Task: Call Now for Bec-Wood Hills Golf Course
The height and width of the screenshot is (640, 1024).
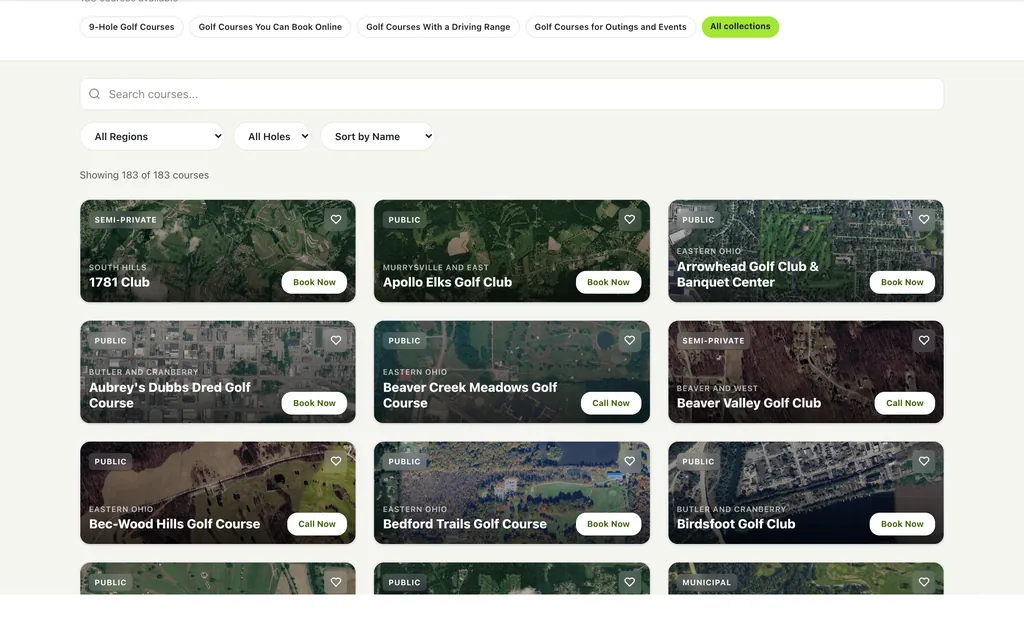Action: click(x=317, y=524)
